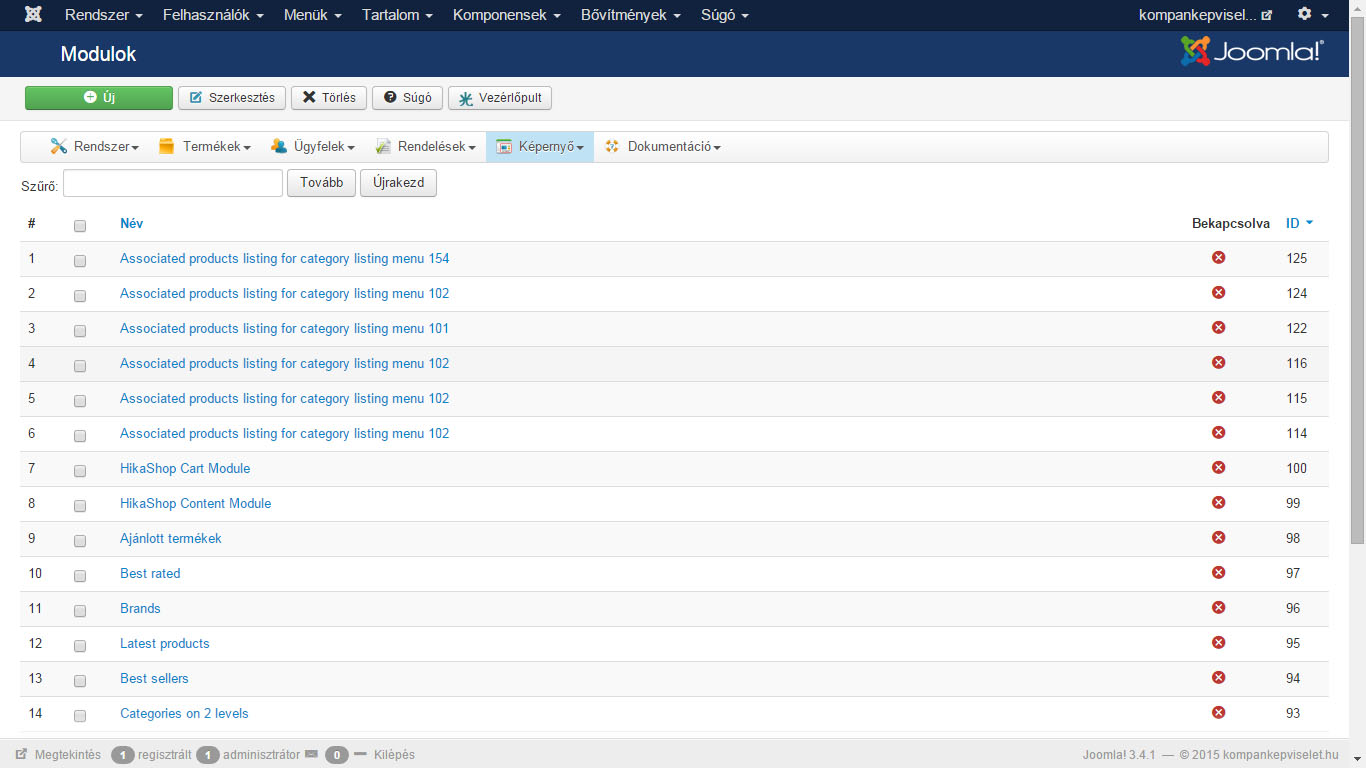Toggle enabled status for module ID 115

coord(1218,398)
